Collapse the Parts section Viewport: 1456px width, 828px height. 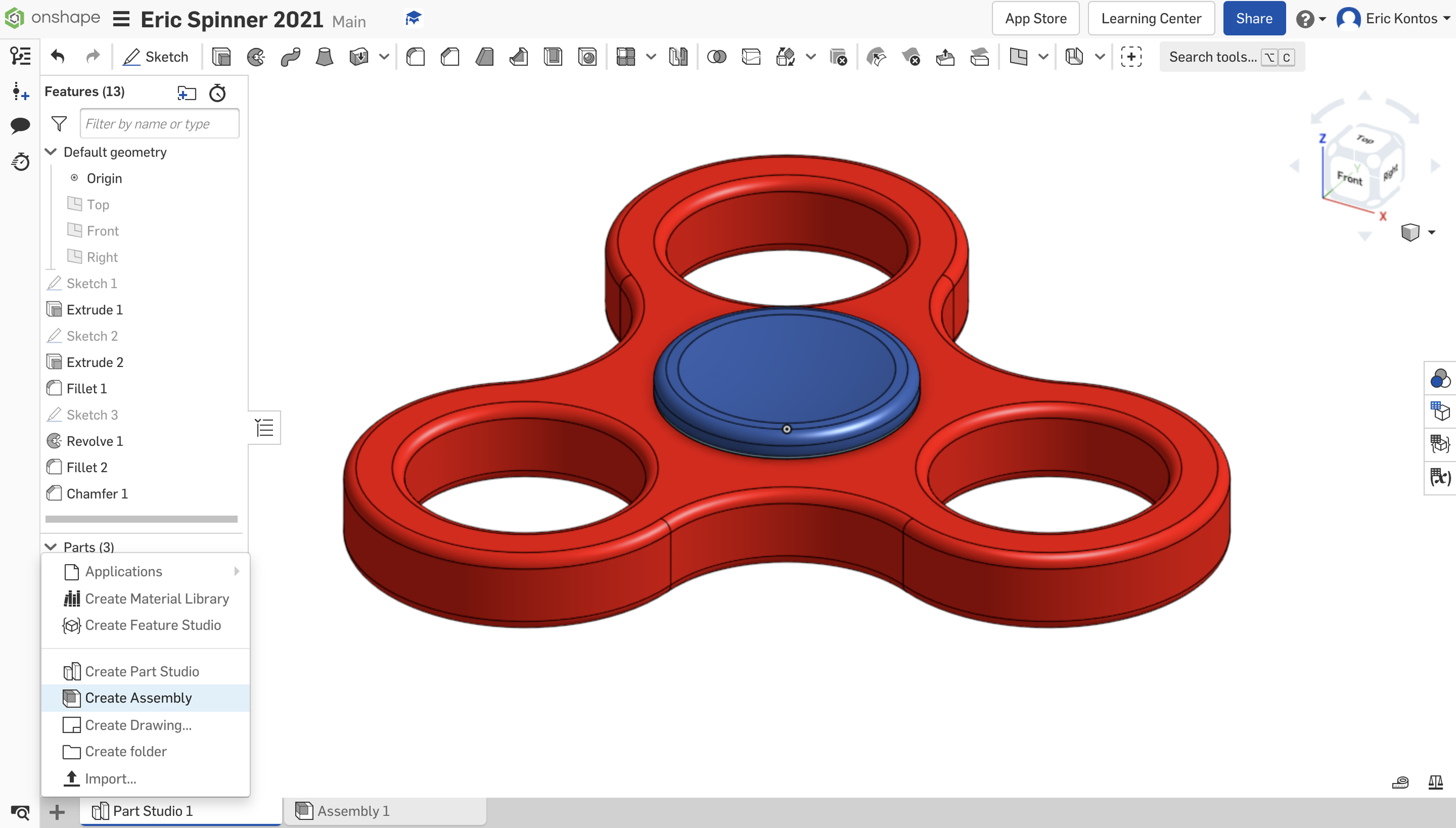[x=51, y=547]
